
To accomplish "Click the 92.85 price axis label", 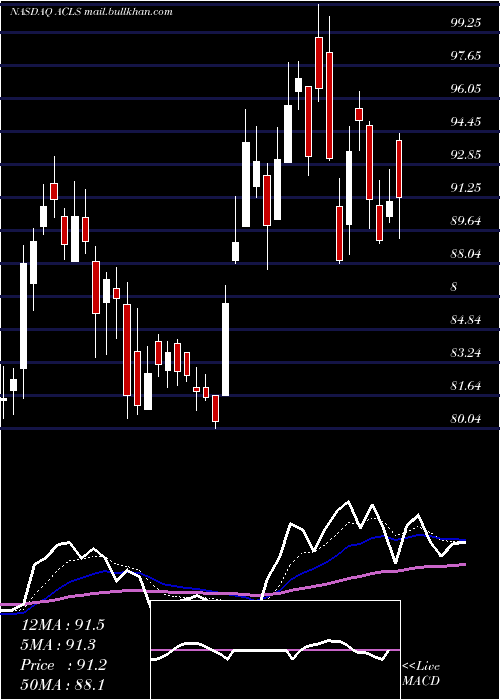I will coord(466,155).
